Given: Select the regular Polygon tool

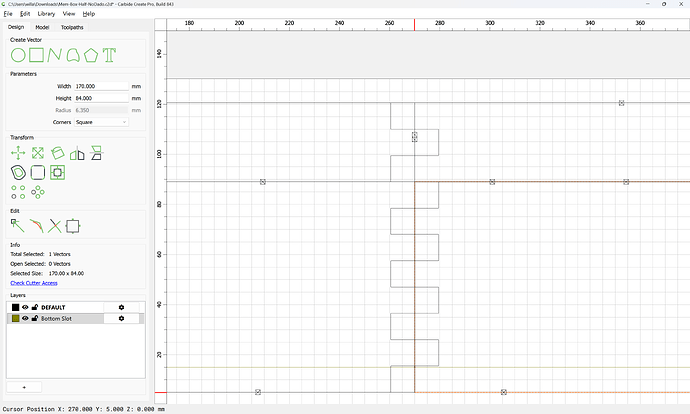Looking at the screenshot, I should tap(91, 55).
